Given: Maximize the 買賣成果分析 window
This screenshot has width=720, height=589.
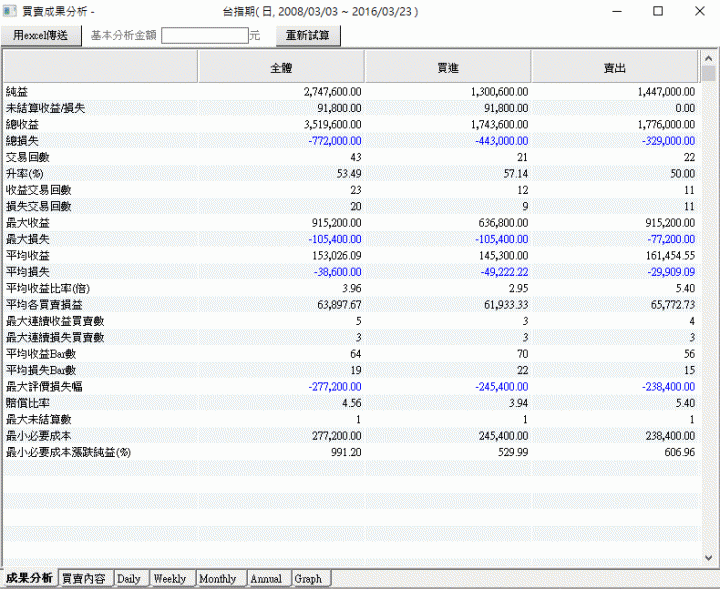Looking at the screenshot, I should pos(658,11).
